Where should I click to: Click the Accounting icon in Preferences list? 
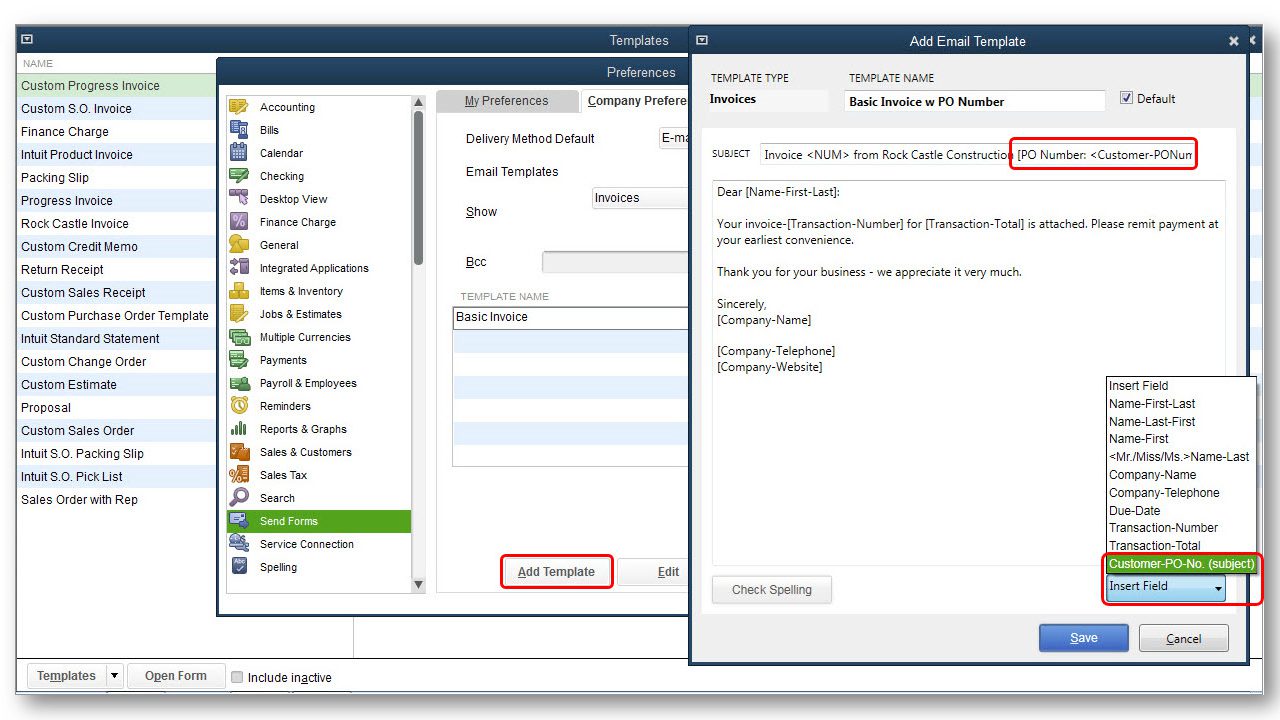click(239, 107)
